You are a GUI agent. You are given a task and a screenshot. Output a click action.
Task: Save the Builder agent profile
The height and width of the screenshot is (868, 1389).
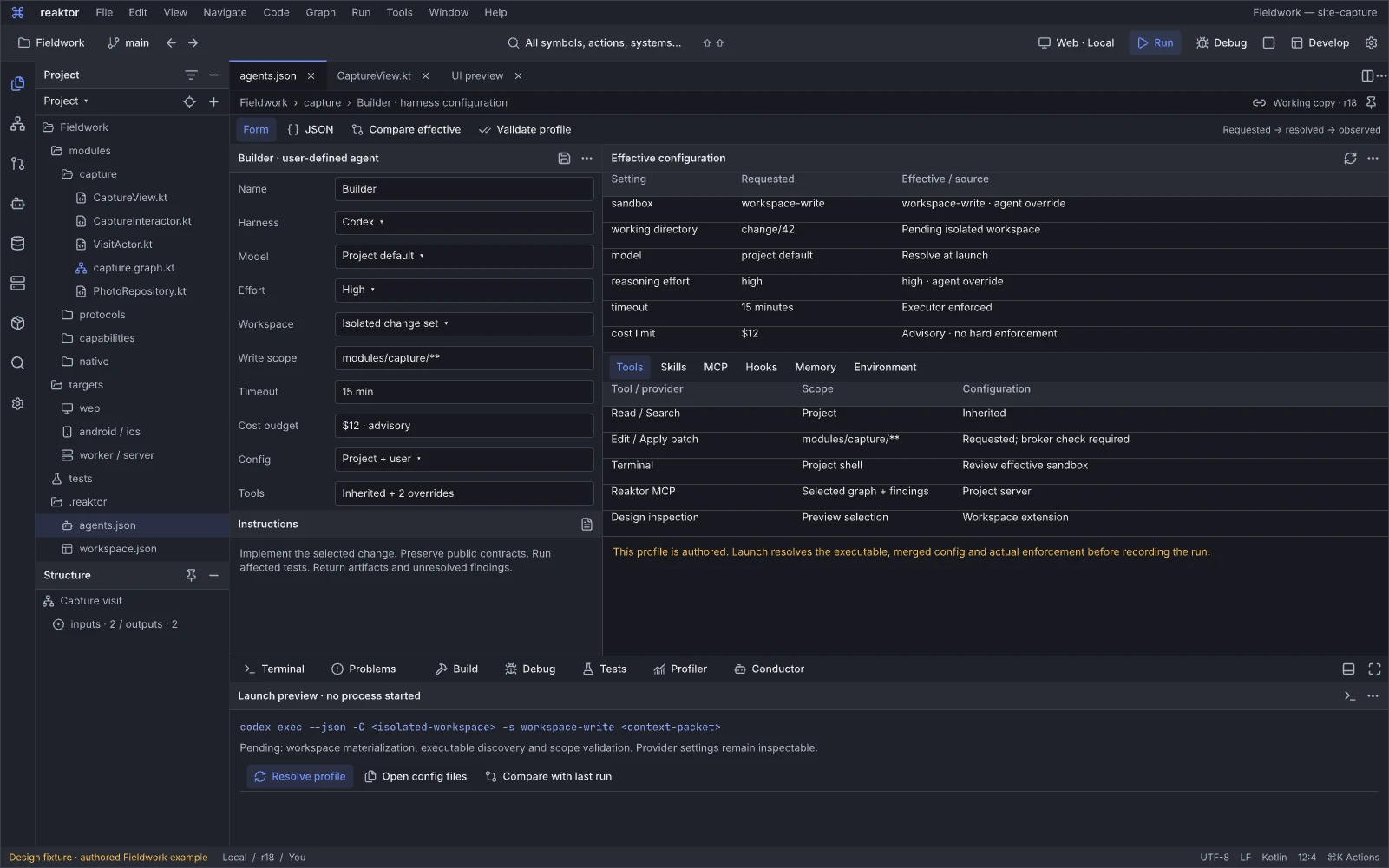click(564, 158)
